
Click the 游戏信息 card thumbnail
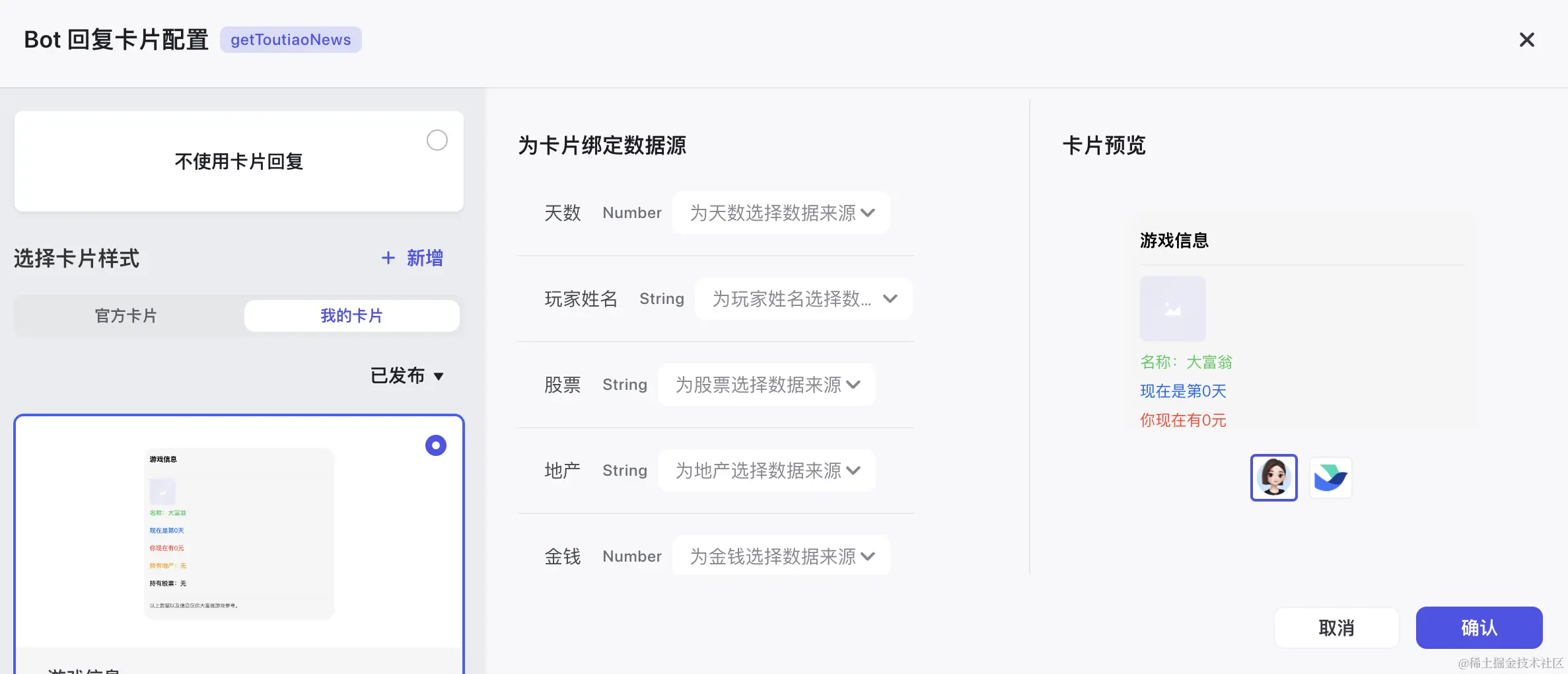[x=239, y=532]
